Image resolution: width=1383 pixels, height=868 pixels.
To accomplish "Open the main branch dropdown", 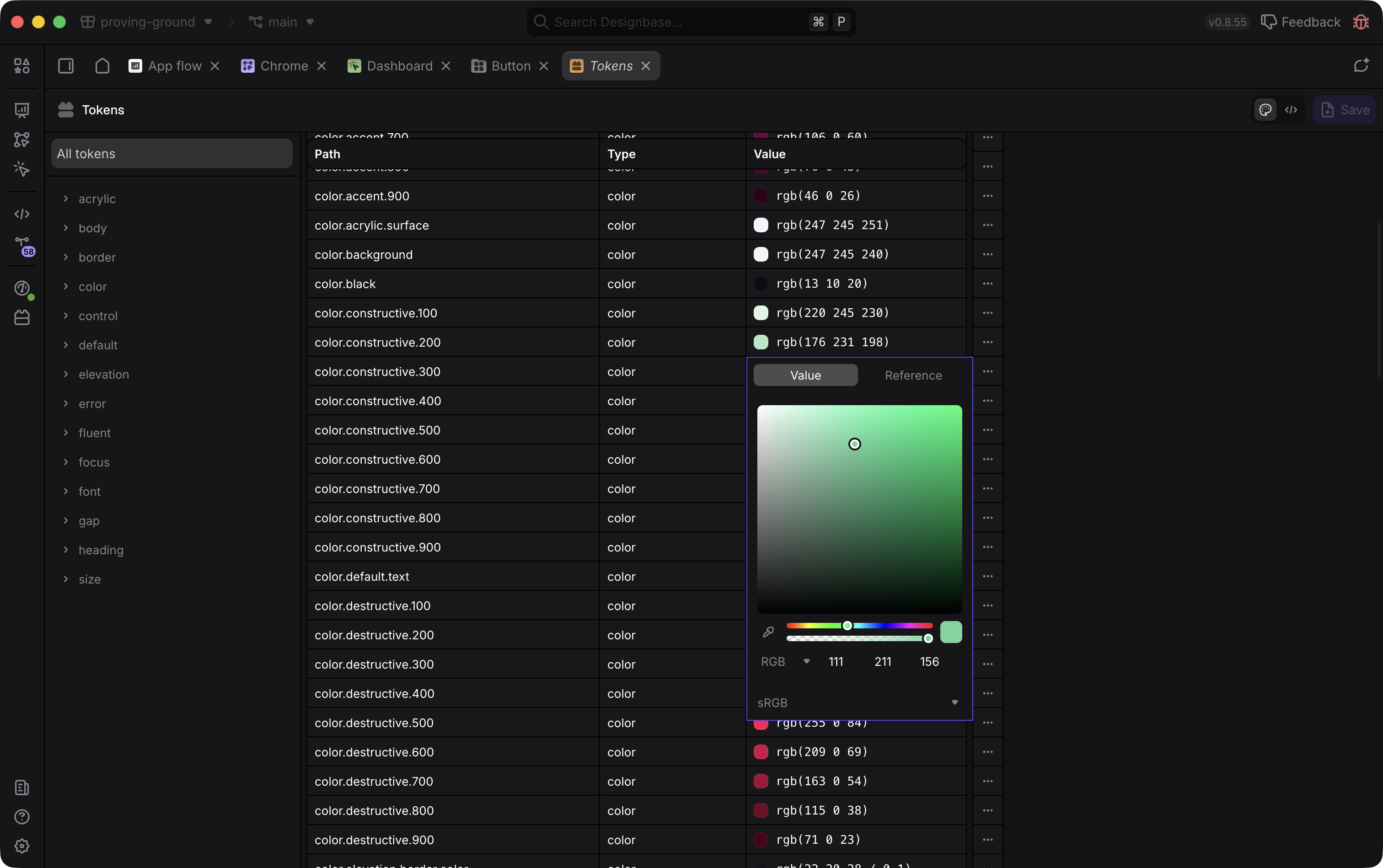I will (282, 22).
